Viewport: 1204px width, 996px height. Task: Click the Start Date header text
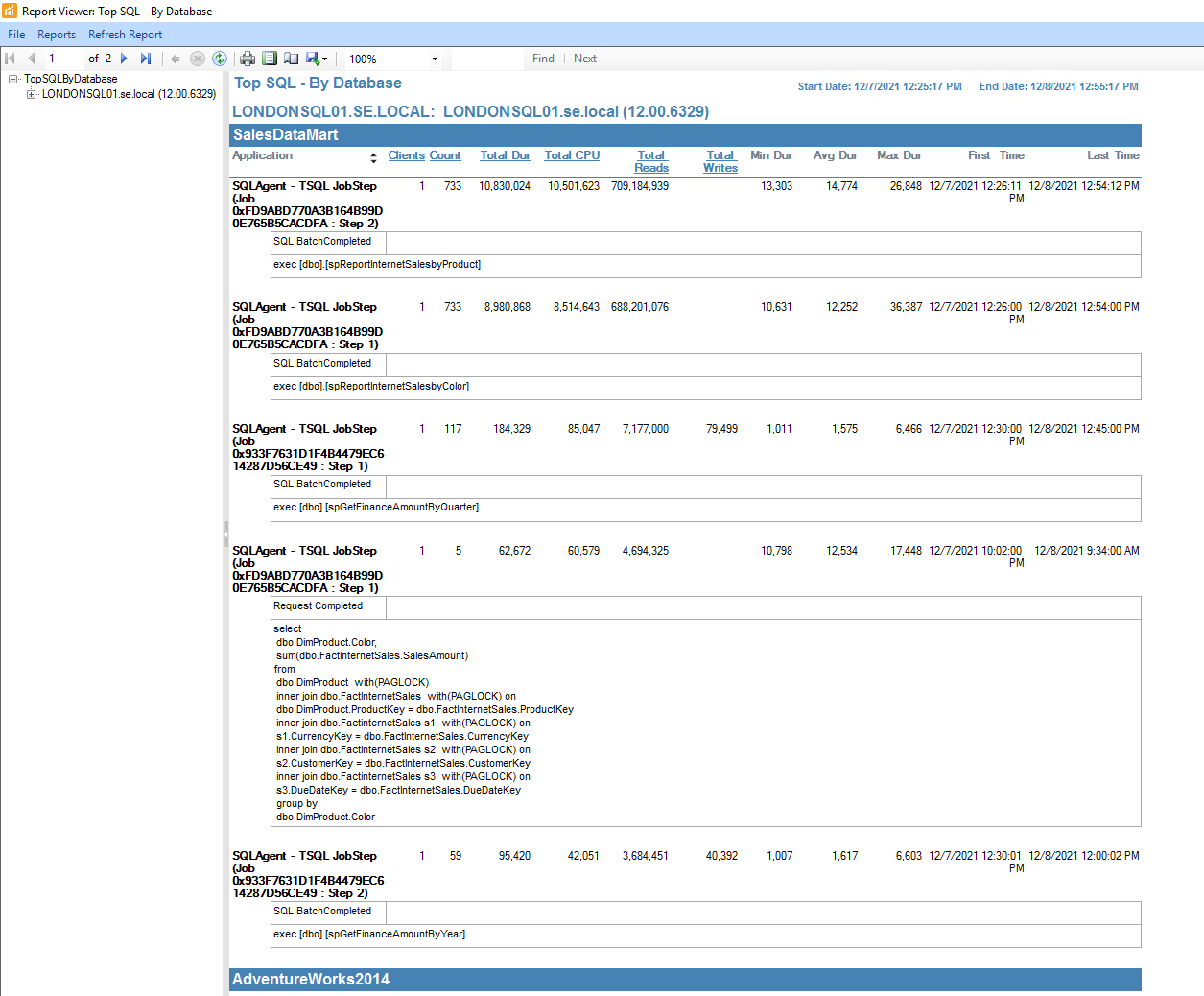pyautogui.click(x=880, y=86)
